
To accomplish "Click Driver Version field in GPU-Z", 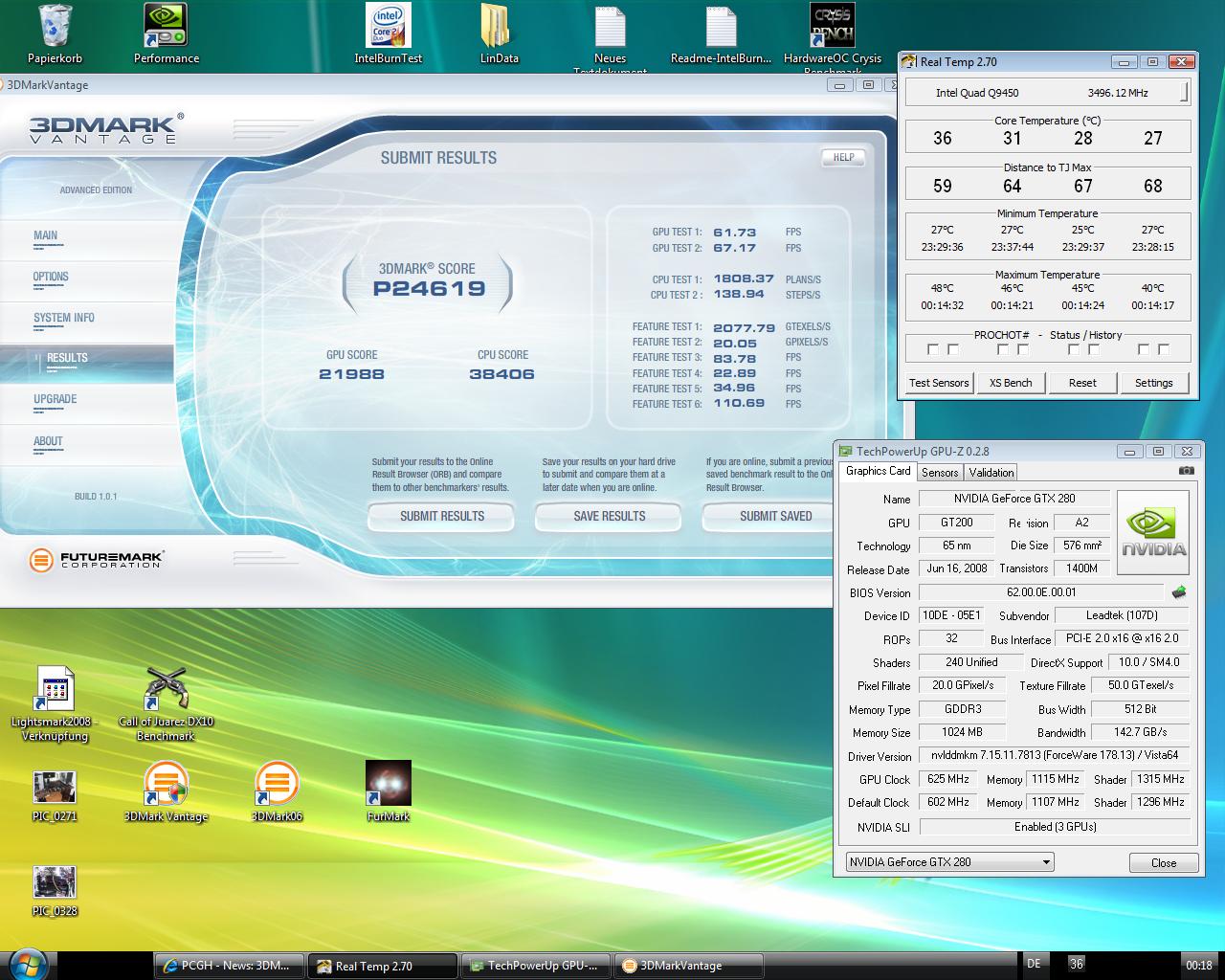I will tap(1055, 755).
